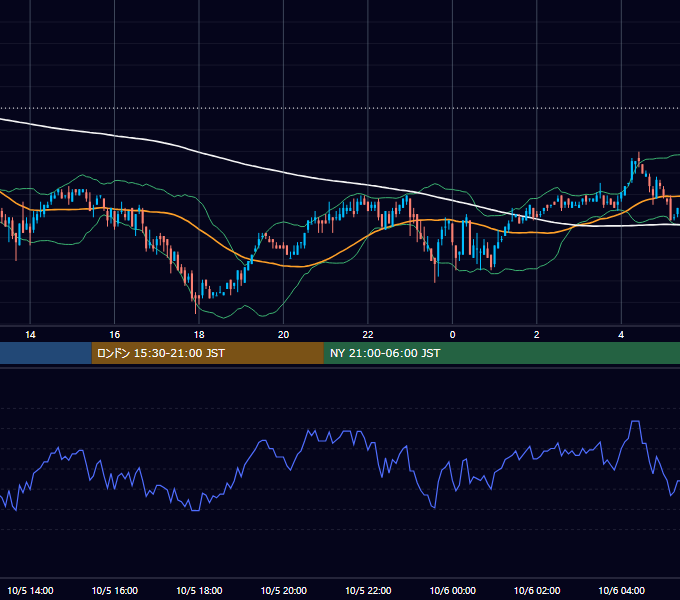Image resolution: width=680 pixels, height=600 pixels.
Task: Click the hour label 18 on the axis
Action: point(199,335)
